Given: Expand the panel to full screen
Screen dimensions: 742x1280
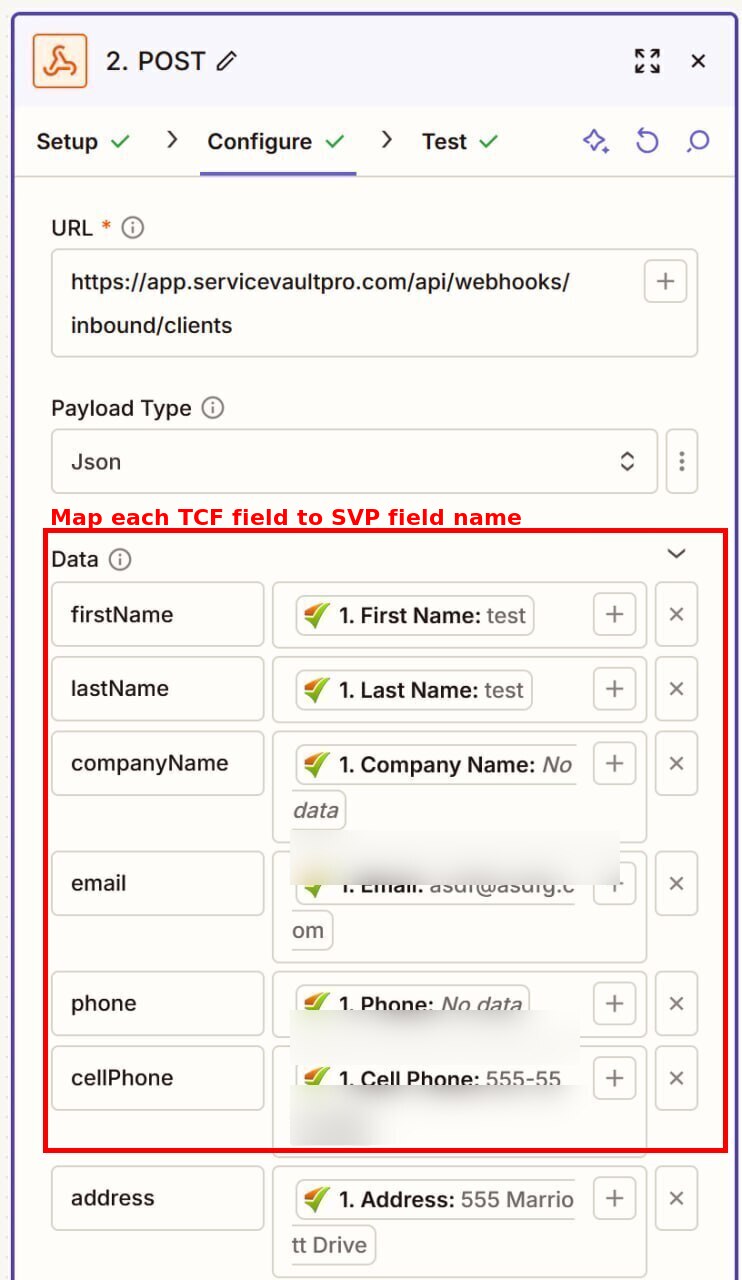Looking at the screenshot, I should (x=648, y=61).
